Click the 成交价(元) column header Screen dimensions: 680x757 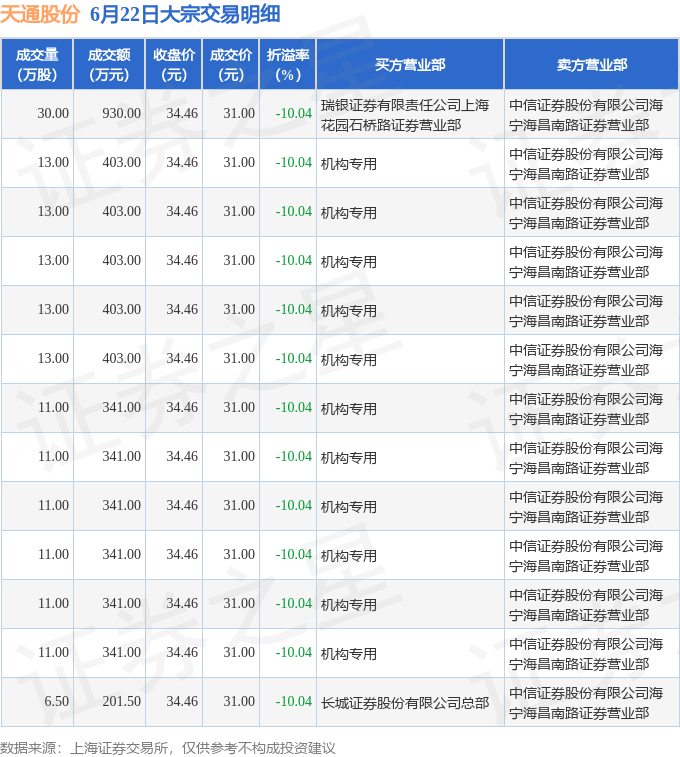point(231,65)
